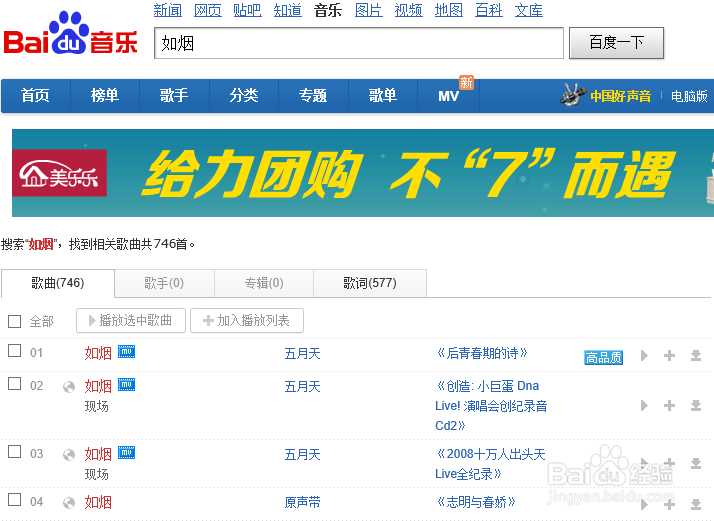Check the 全部 select-all checkbox
The height and width of the screenshot is (521, 714).
pos(15,322)
